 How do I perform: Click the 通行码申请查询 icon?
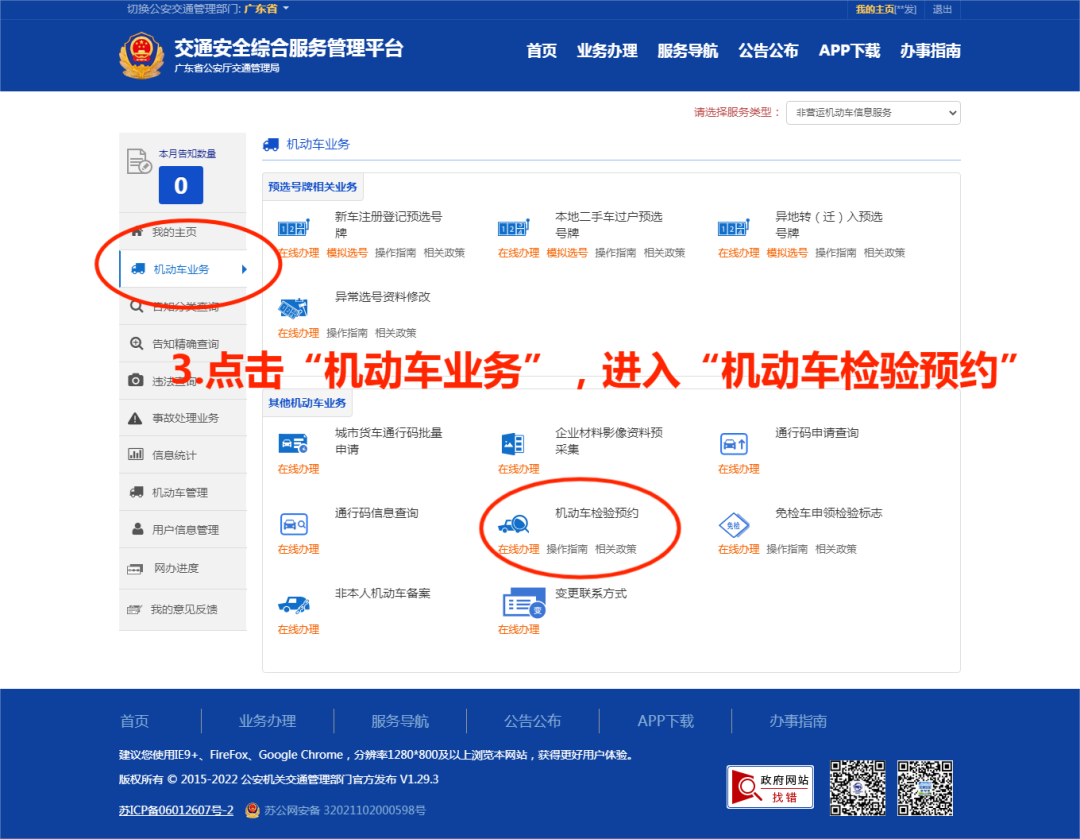tap(734, 444)
